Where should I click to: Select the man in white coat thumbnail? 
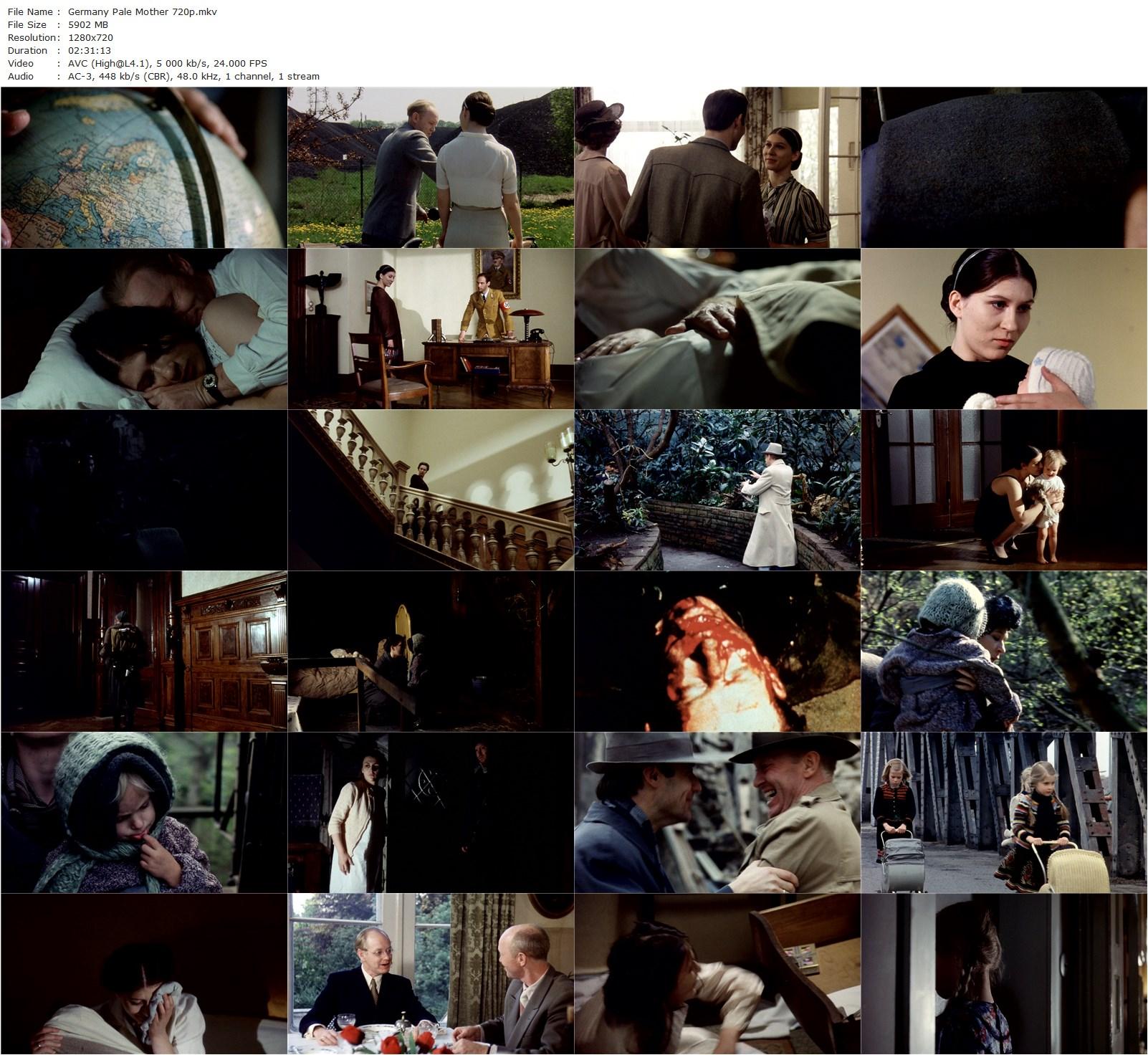click(717, 490)
